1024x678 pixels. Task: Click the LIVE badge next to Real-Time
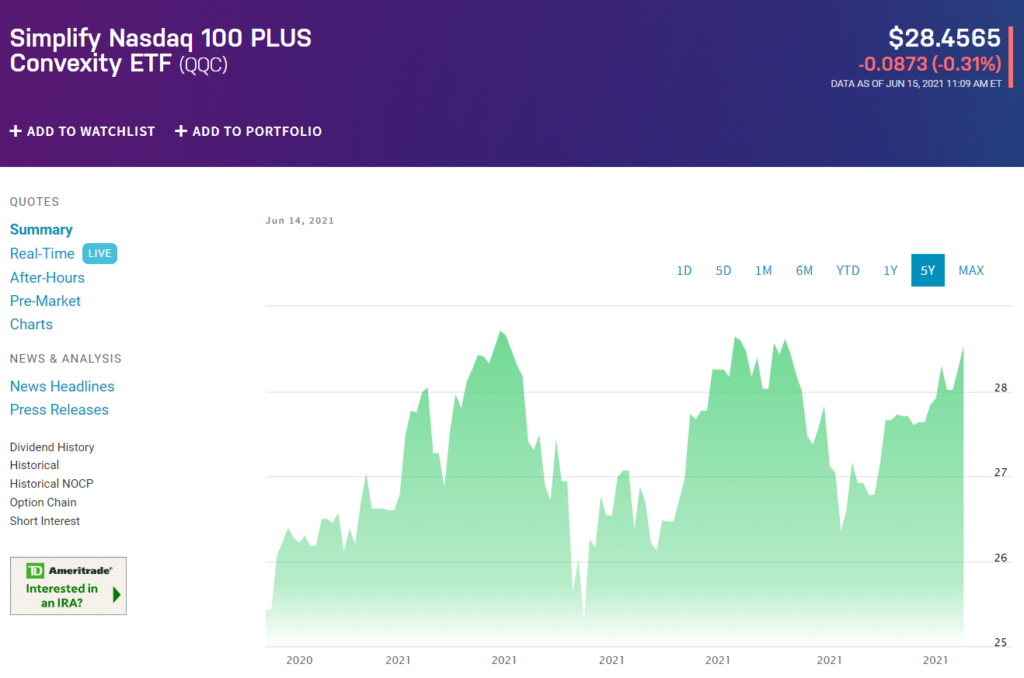100,254
